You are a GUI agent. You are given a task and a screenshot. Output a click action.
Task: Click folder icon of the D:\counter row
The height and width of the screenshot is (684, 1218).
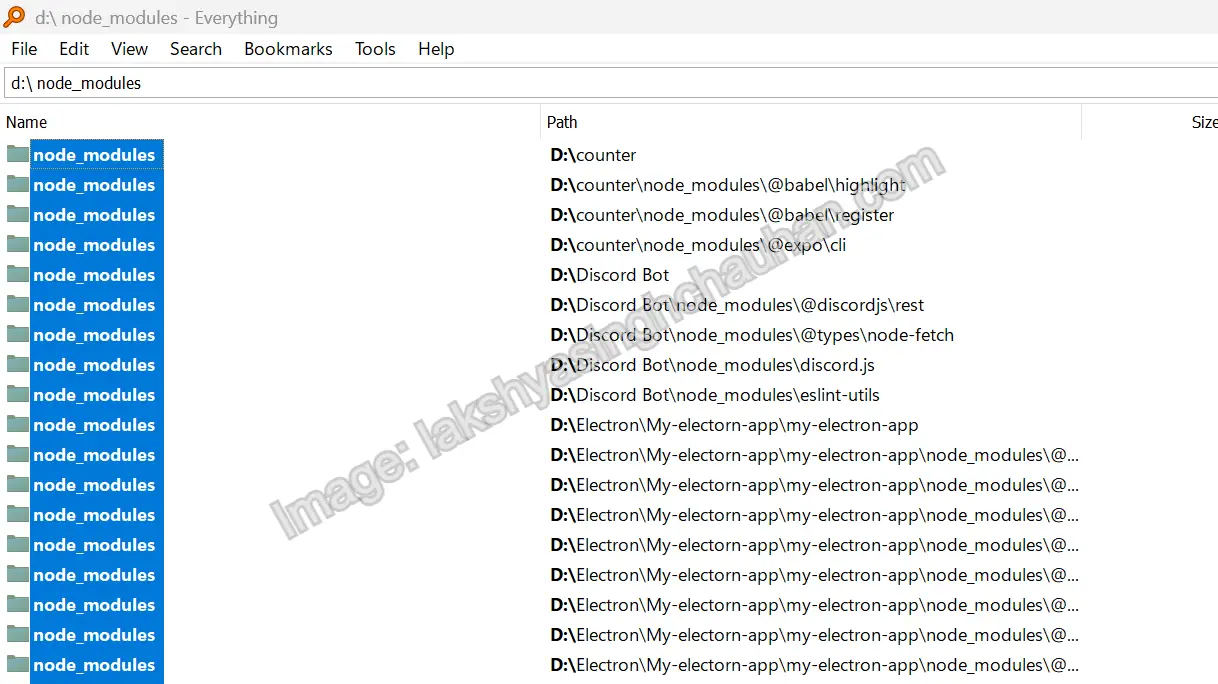pyautogui.click(x=18, y=154)
